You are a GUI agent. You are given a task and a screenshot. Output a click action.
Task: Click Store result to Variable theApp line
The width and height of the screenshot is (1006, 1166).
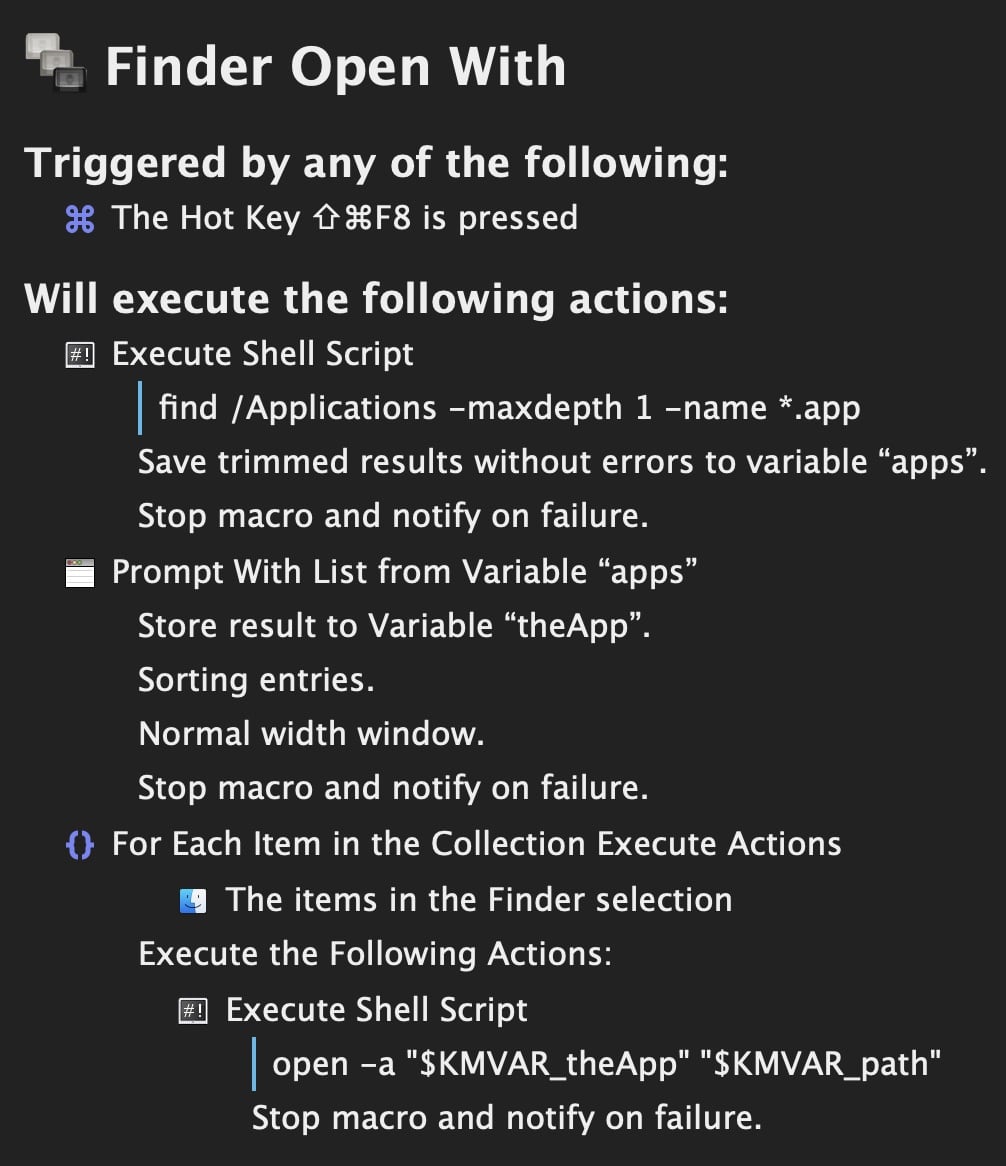[394, 626]
